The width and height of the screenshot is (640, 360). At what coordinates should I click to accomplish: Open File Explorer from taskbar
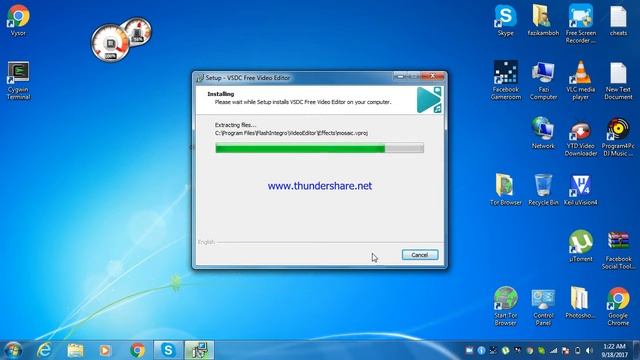click(75, 350)
